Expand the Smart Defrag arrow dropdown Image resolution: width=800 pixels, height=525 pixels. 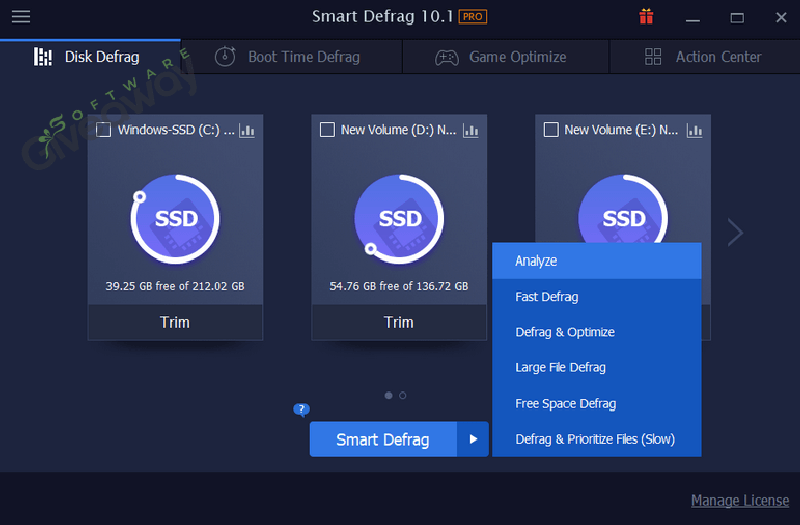pos(473,439)
